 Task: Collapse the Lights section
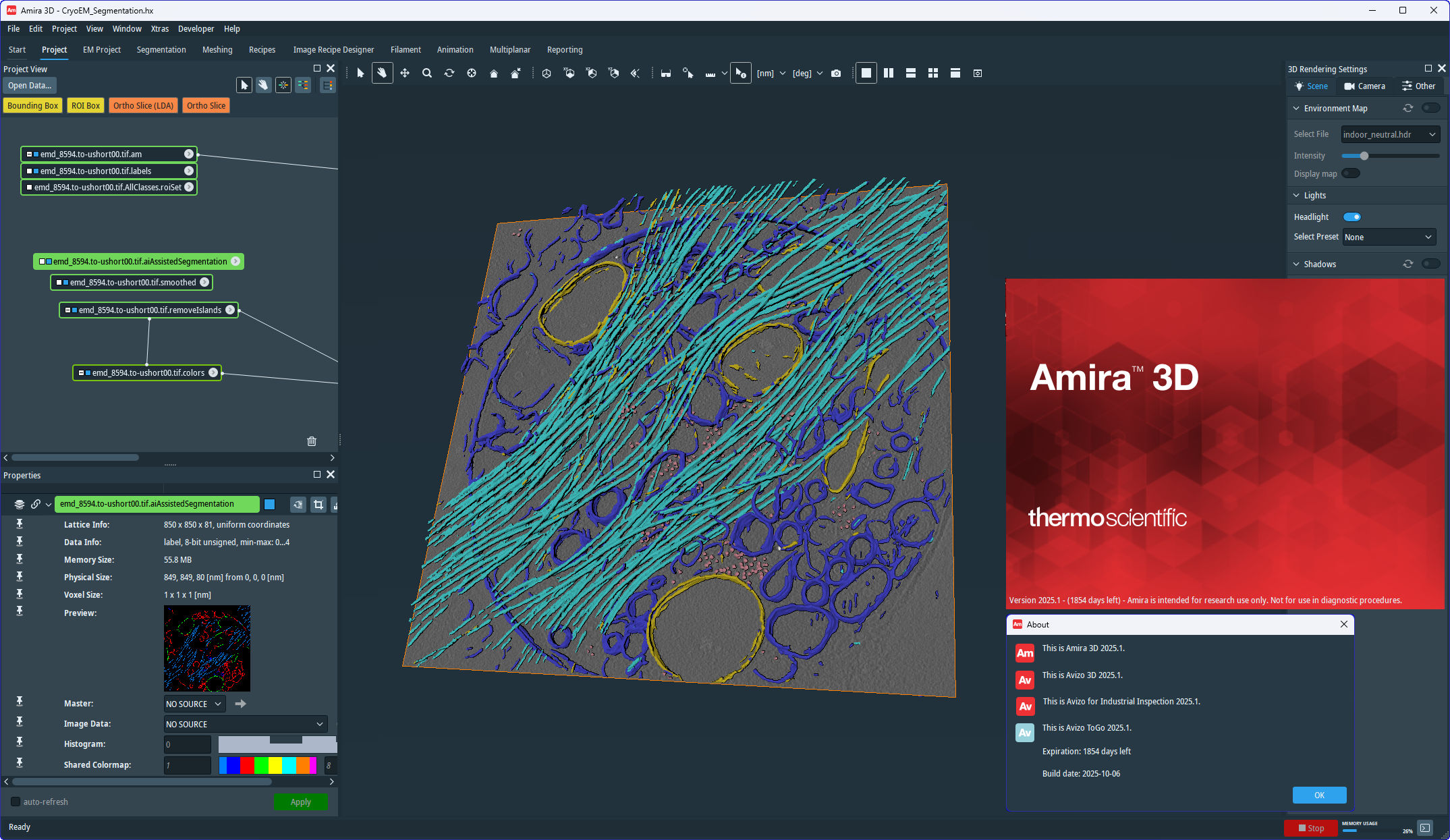pos(1296,195)
